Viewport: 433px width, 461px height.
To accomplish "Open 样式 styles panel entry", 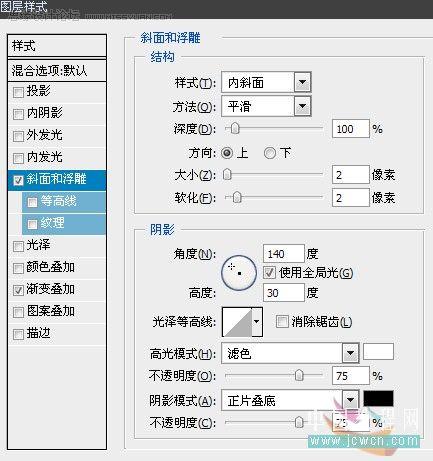I will click(x=57, y=46).
